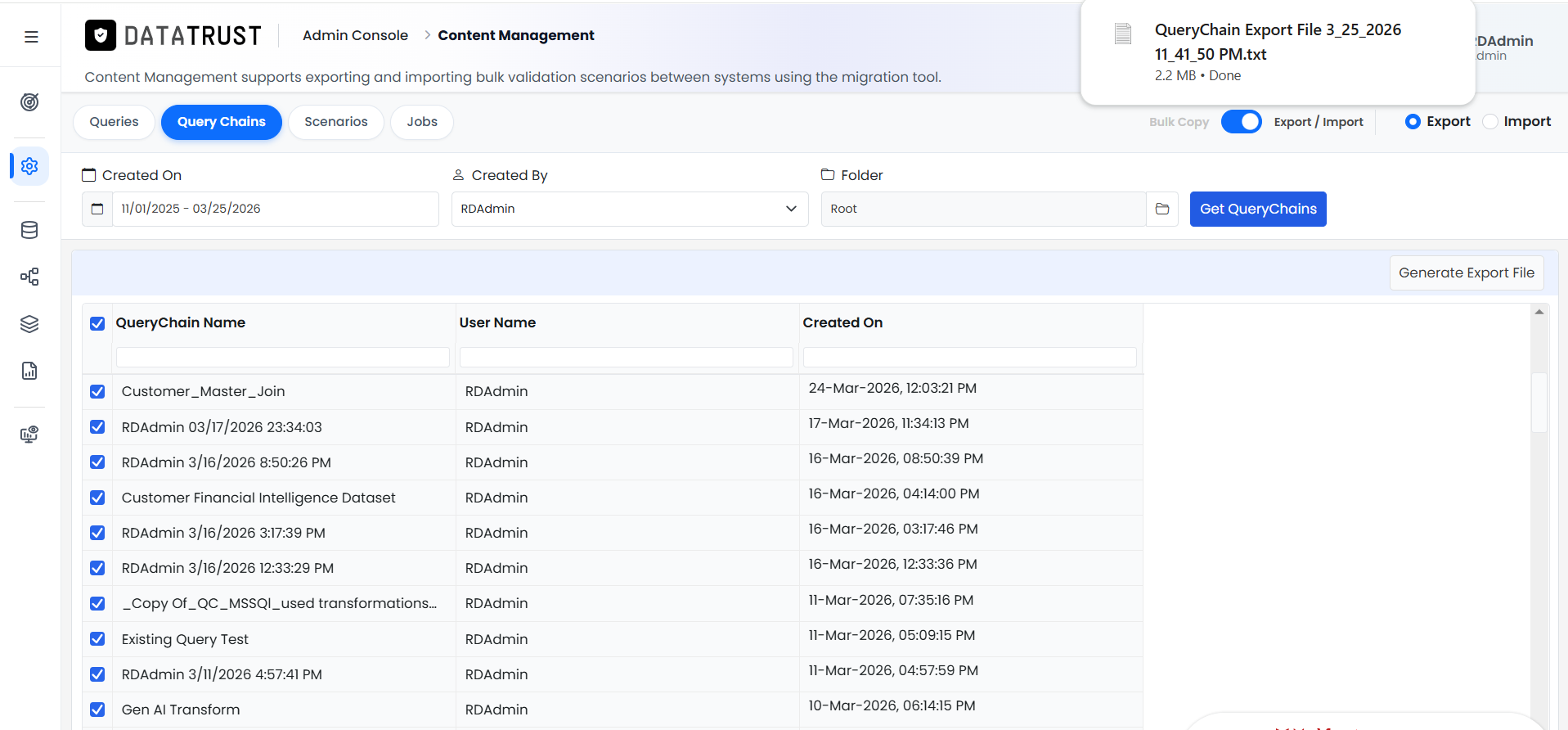Sort by the User Name column header
1568x730 pixels.
click(x=497, y=322)
